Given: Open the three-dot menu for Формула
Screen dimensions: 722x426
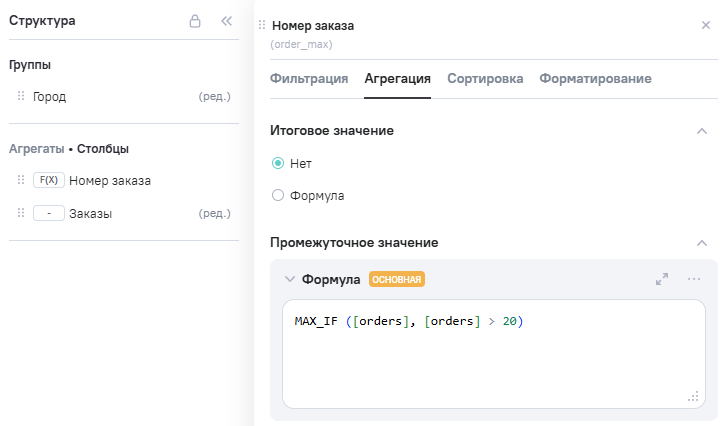Looking at the screenshot, I should point(694,279).
